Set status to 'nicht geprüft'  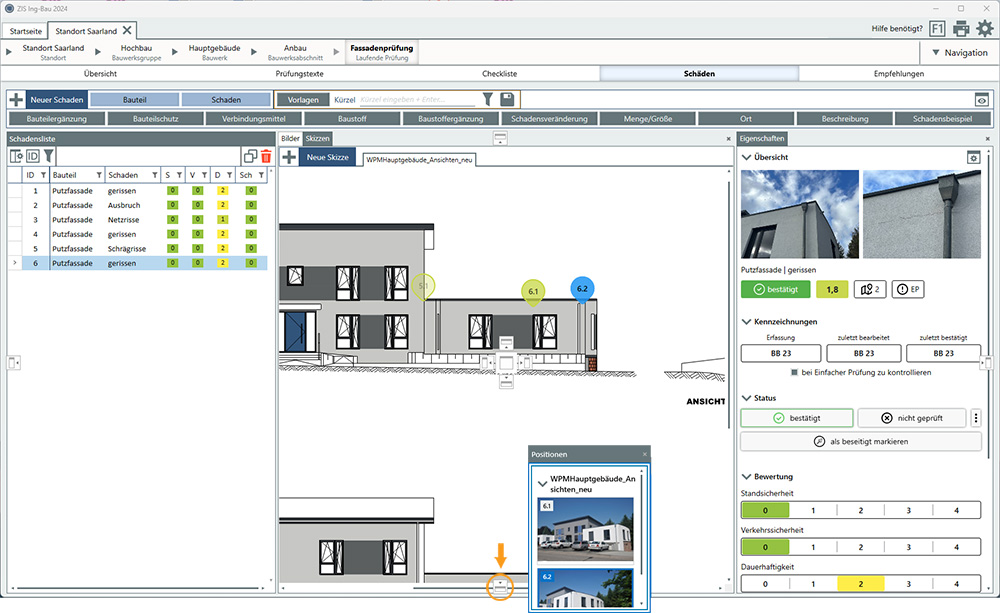[911, 418]
